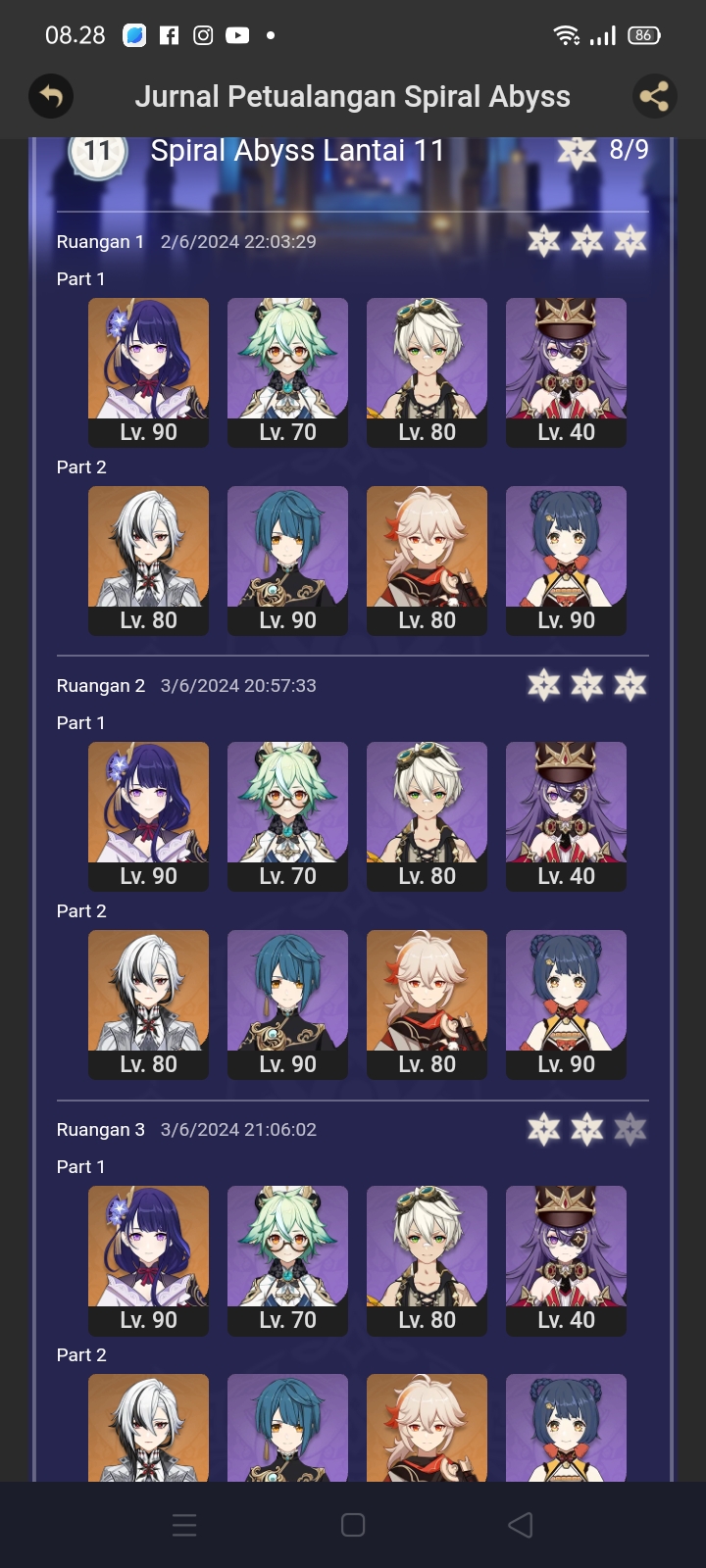Viewport: 706px width, 1568px height.
Task: Tap the back arrow button
Action: (51, 96)
